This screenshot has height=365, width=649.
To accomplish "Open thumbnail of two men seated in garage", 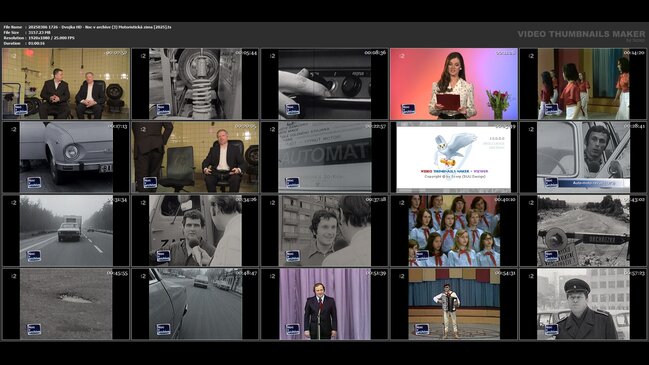I will coord(66,84).
